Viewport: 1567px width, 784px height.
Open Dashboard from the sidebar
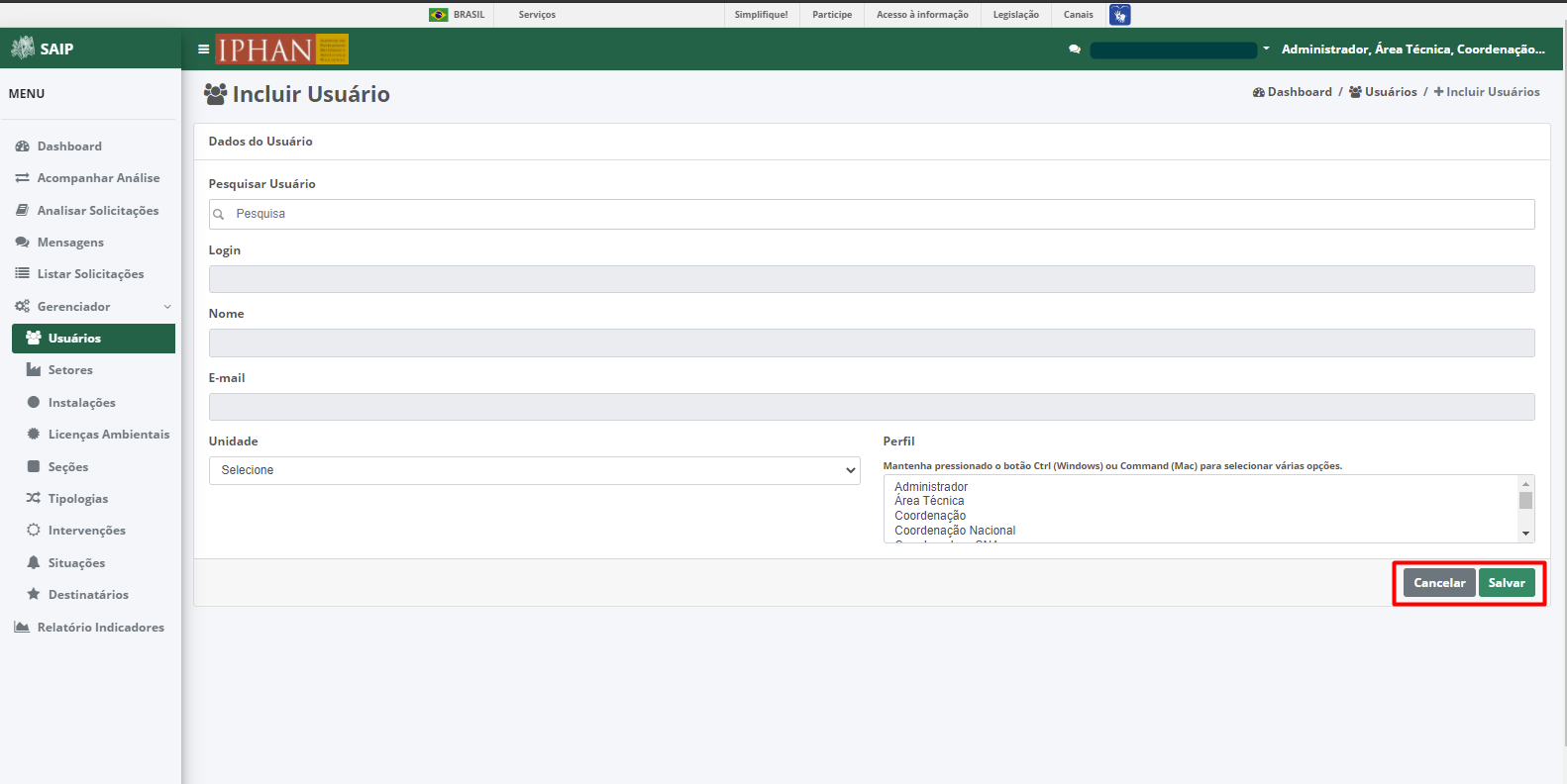pos(69,147)
